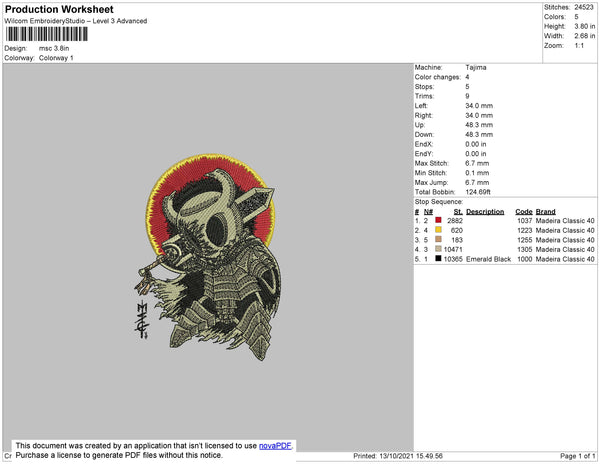This screenshot has width=600, height=464.
Task: Click stitch count 10365 in row 5
Action: coord(453,259)
